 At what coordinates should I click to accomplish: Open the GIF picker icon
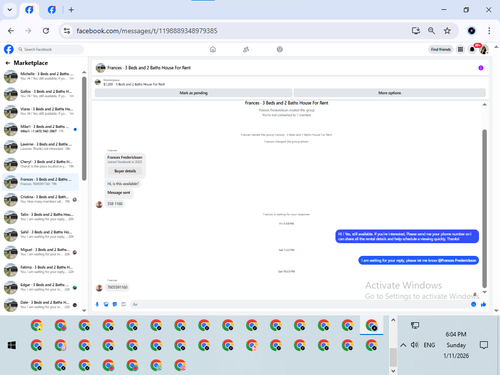(x=124, y=304)
